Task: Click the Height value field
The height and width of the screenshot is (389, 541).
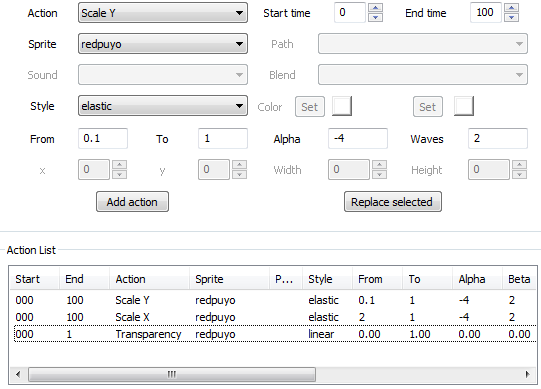Action: tap(489, 169)
